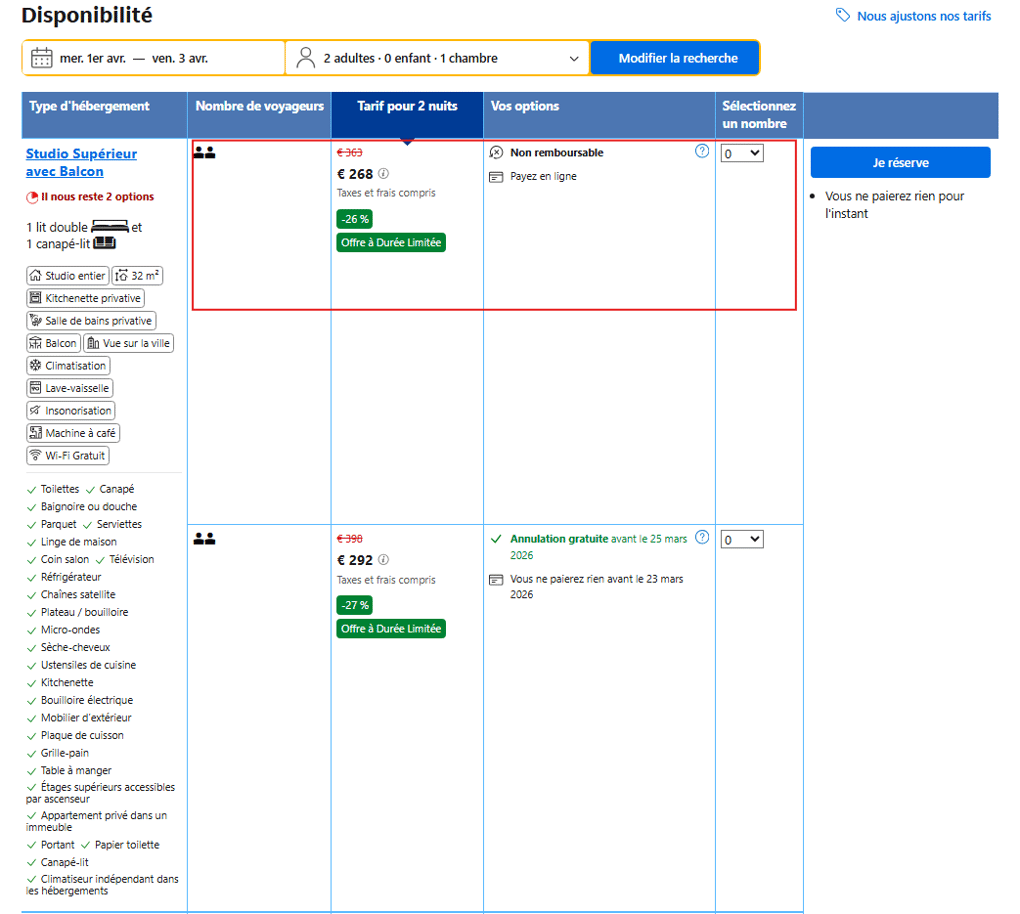The image size is (1020, 914).
Task: Click two-guest icon in the € 292 row
Action: [x=204, y=539]
